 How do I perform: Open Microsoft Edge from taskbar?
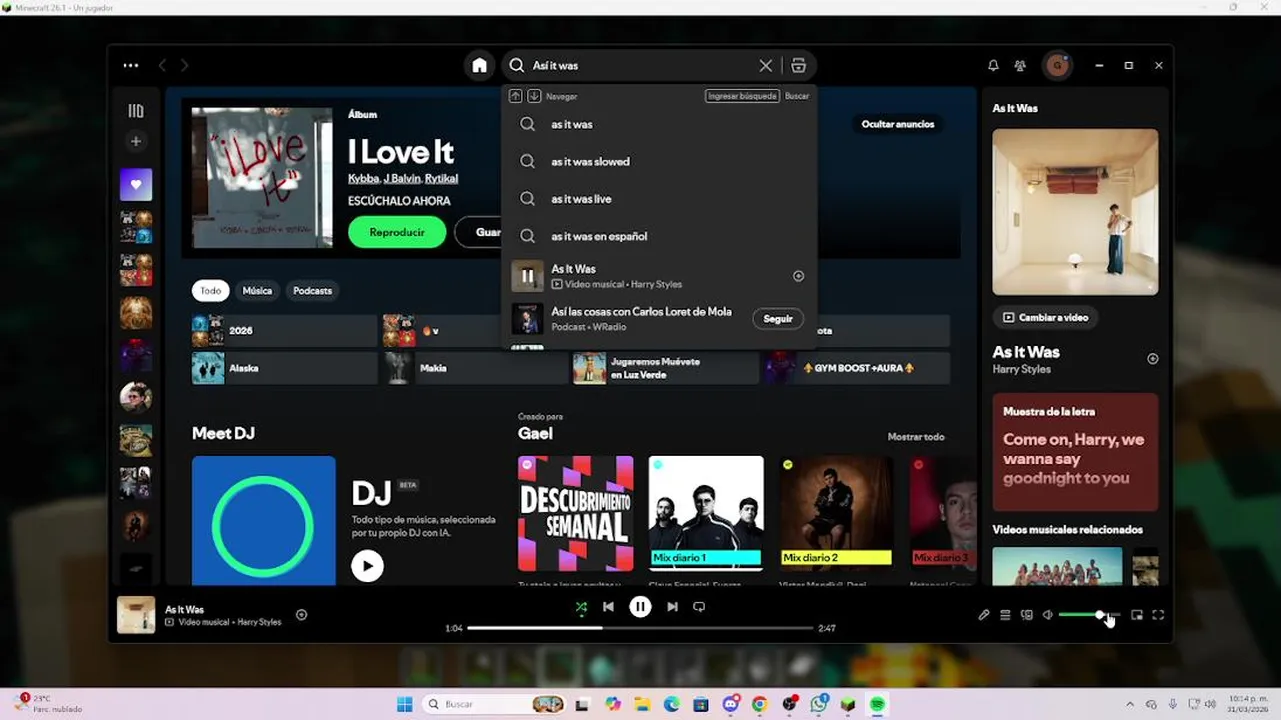(671, 704)
